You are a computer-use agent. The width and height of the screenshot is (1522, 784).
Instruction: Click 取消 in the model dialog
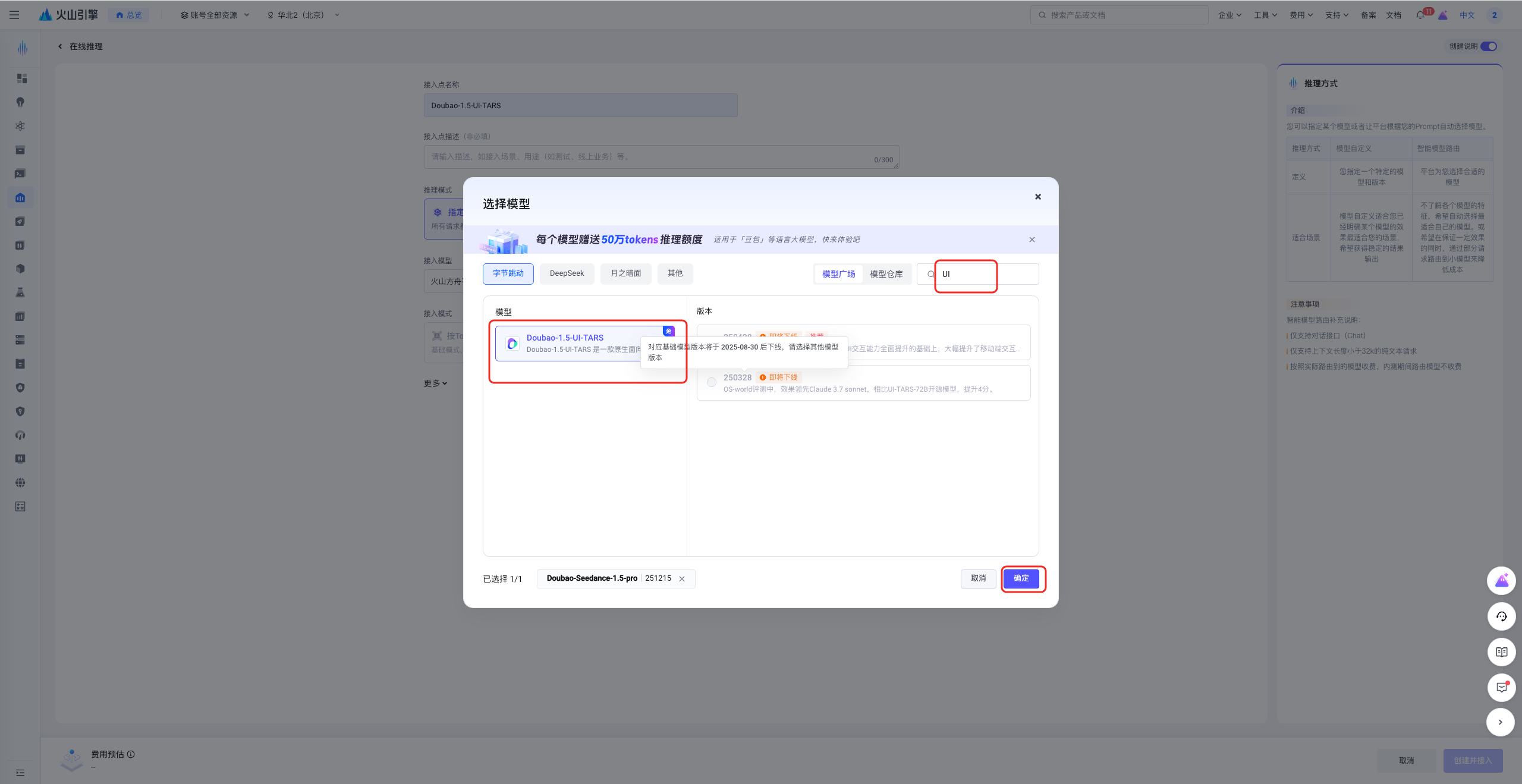click(x=978, y=578)
